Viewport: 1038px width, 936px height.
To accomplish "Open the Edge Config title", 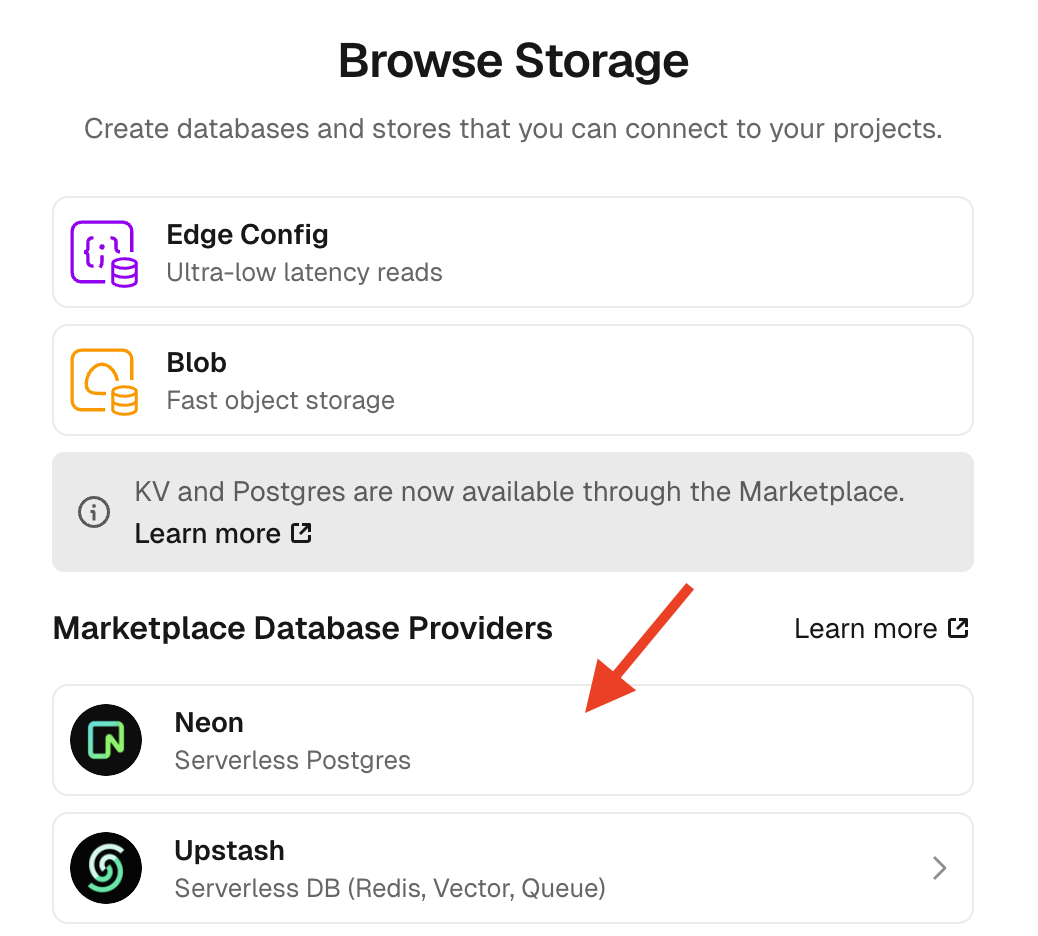I will pos(247,235).
